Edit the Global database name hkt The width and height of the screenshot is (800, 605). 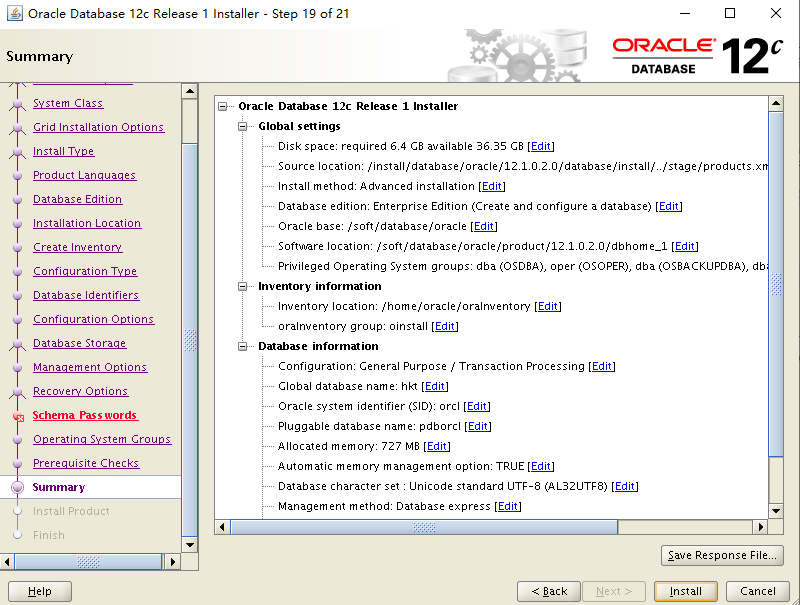click(x=435, y=386)
